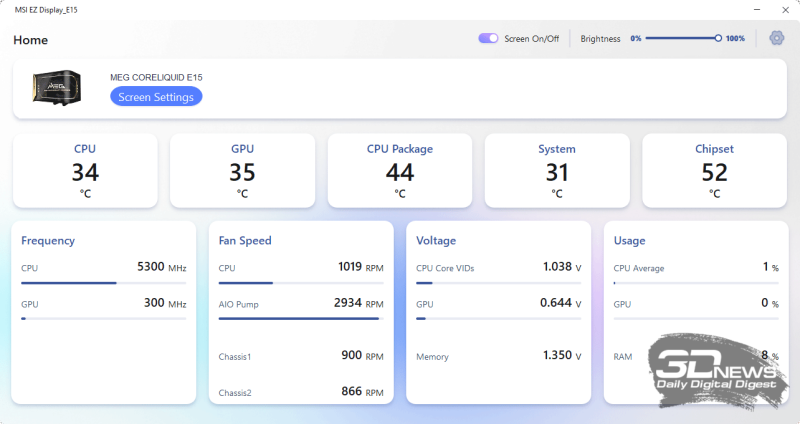Open Screen Settings
The height and width of the screenshot is (424, 800).
156,97
